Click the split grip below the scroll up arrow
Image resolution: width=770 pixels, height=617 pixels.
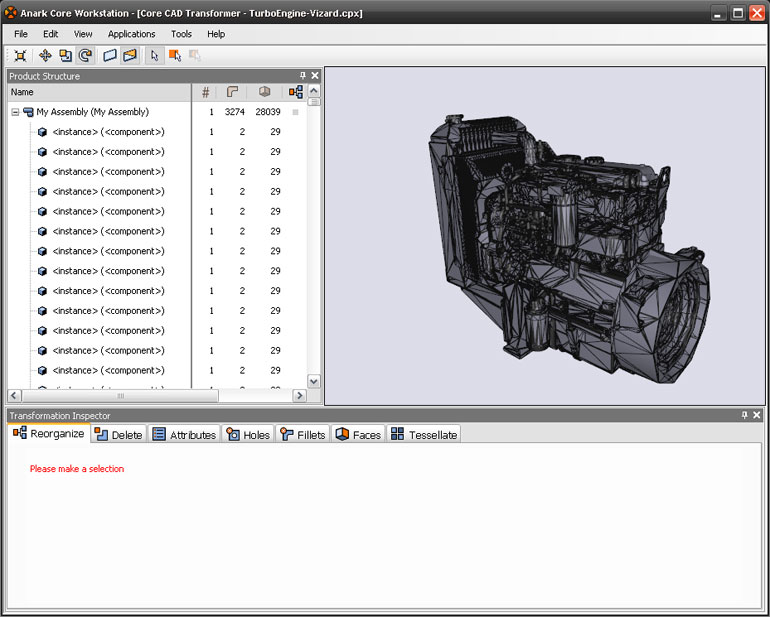coord(314,102)
